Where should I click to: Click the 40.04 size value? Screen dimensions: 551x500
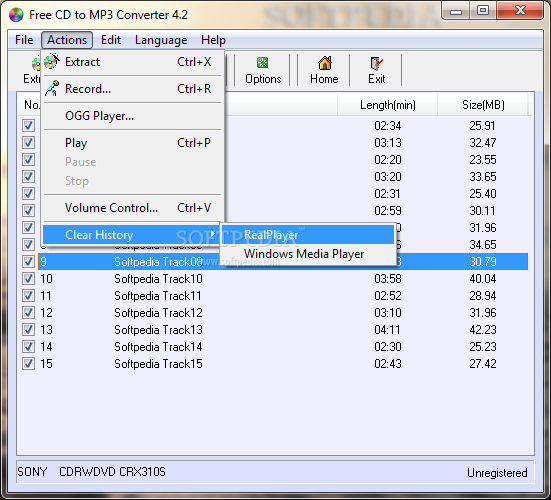click(x=482, y=279)
